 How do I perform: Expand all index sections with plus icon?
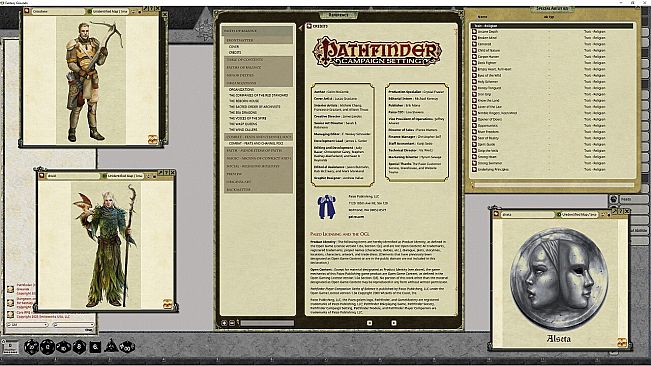224,323
